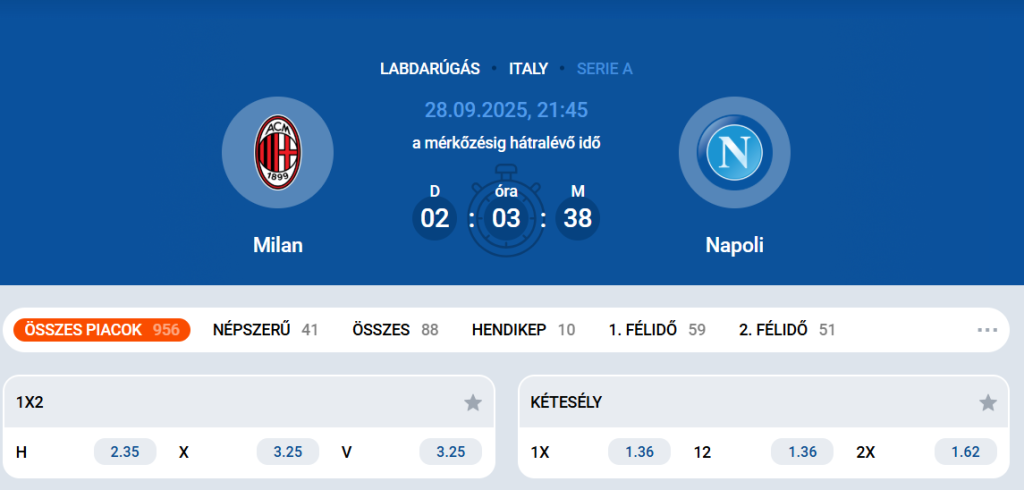Choose double chance 1X at 1.36
This screenshot has height=490, width=1024.
tap(639, 452)
